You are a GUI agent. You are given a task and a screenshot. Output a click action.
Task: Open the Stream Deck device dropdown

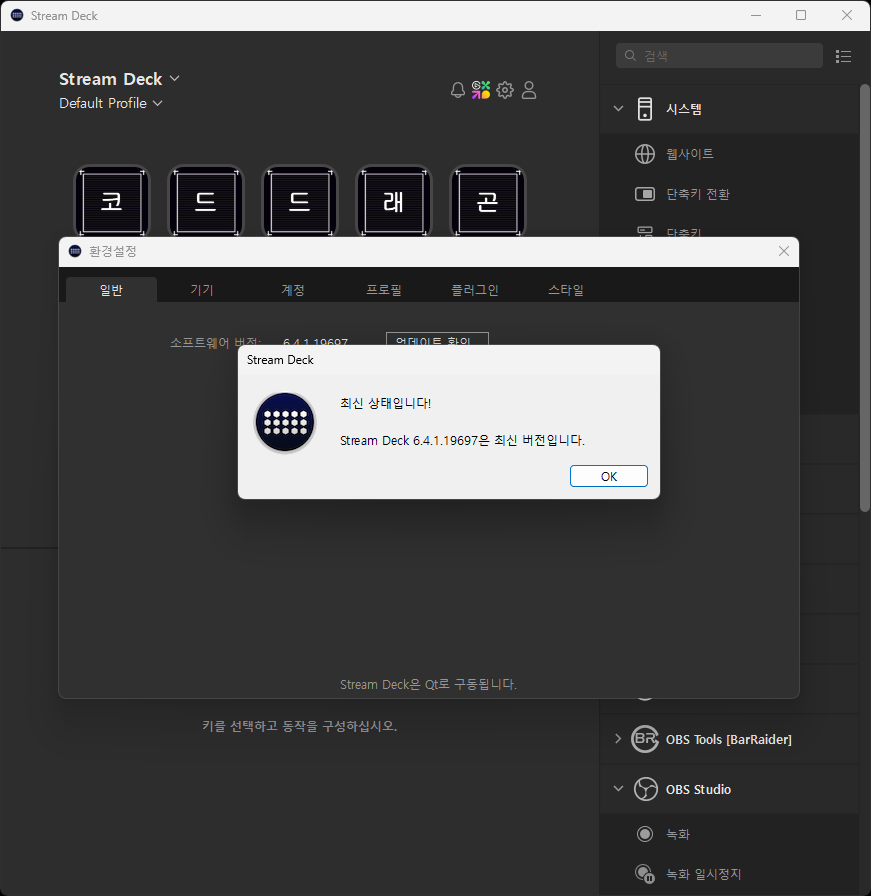[x=119, y=79]
